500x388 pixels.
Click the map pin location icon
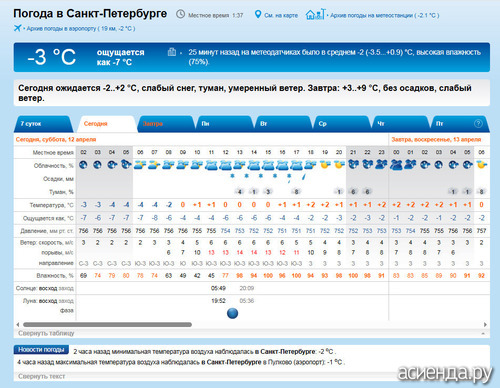pyautogui.click(x=258, y=14)
